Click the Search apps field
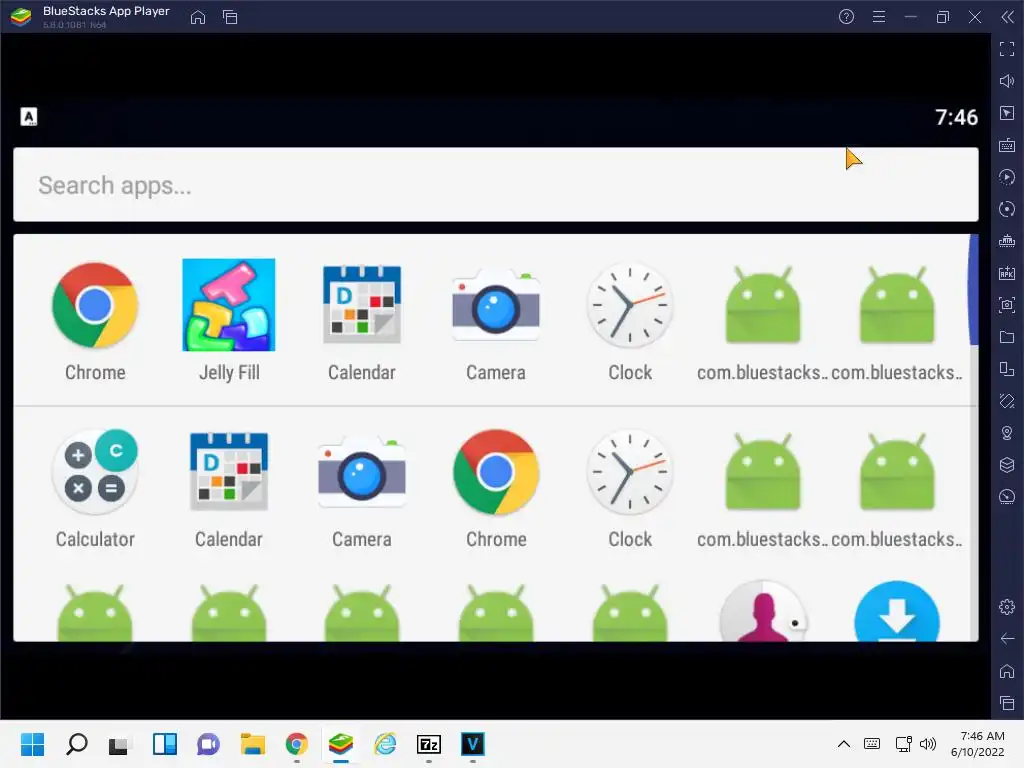 (496, 185)
